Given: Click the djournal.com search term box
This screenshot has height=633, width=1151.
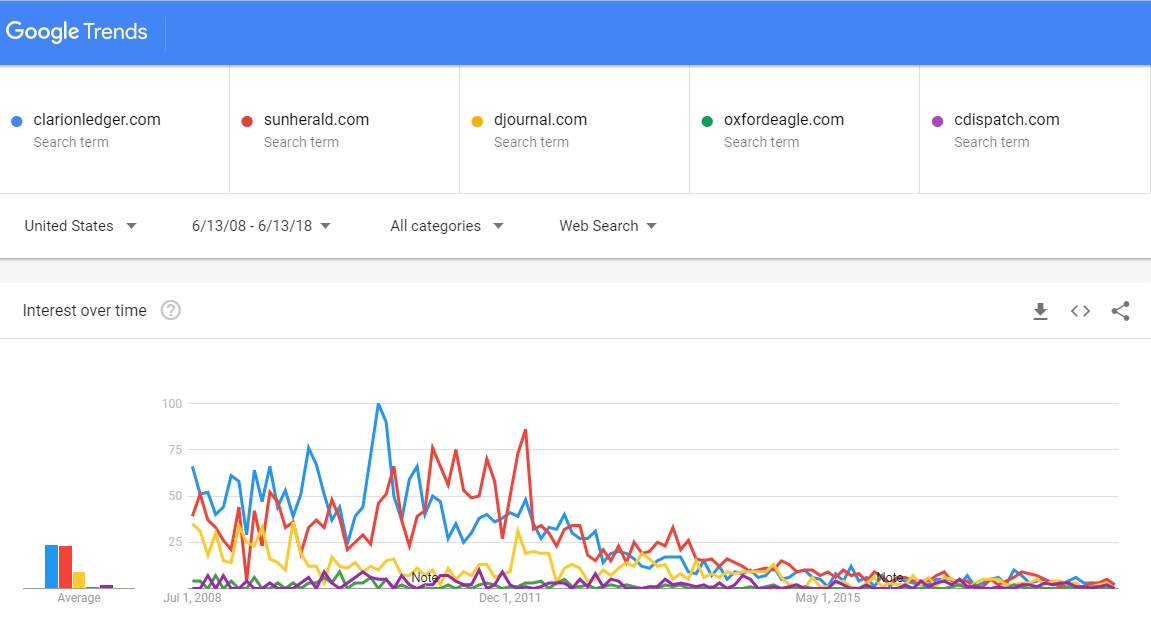Looking at the screenshot, I should tap(541, 120).
